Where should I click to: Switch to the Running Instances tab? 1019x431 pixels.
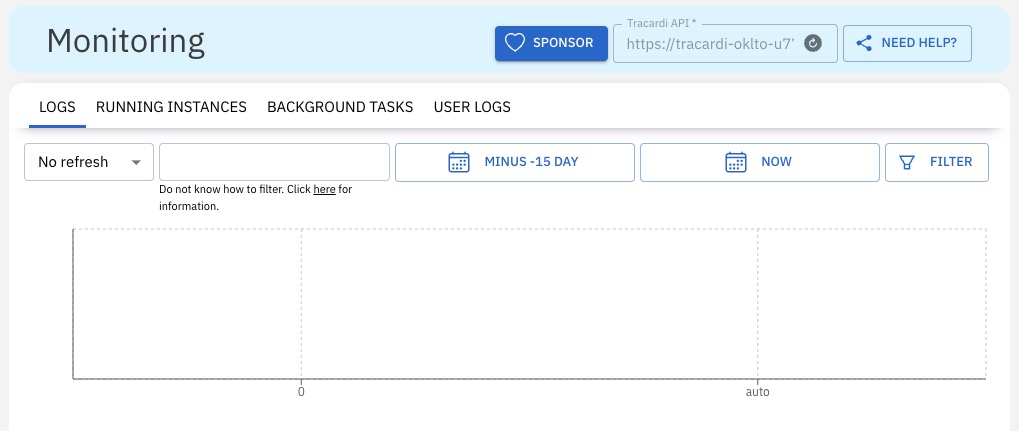point(171,107)
